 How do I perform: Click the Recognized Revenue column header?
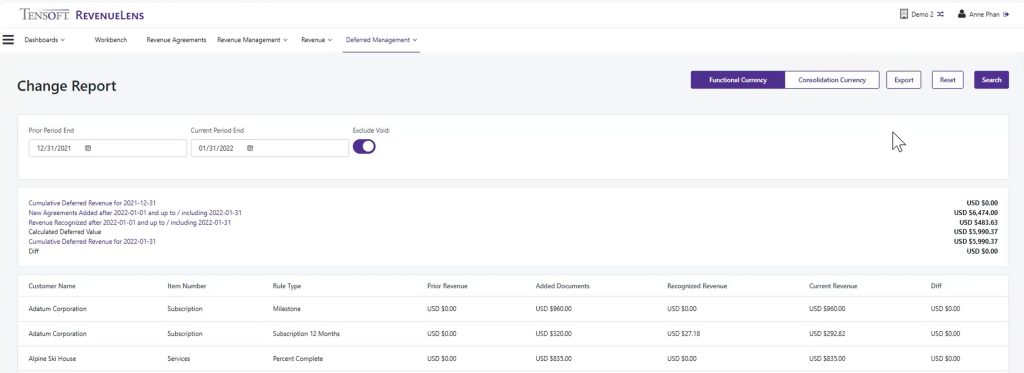[x=697, y=286]
